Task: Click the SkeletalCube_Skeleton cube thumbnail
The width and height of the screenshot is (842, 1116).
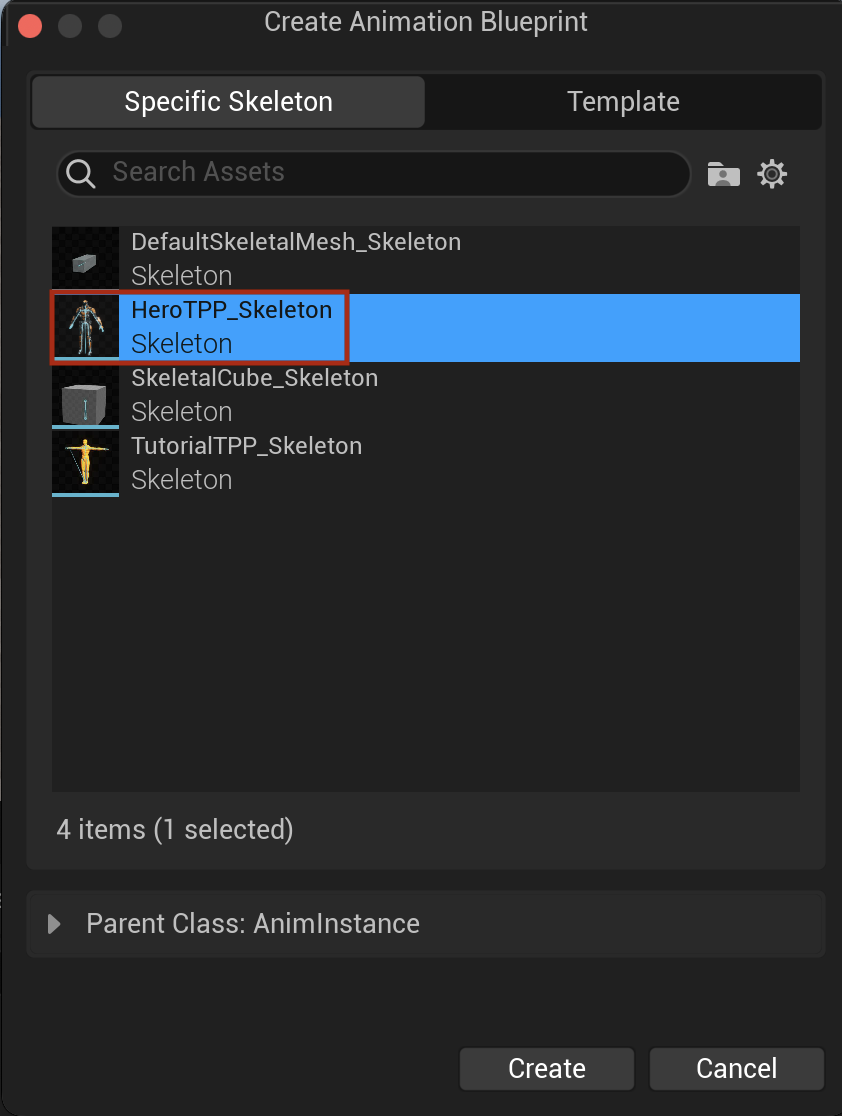Action: (85, 396)
